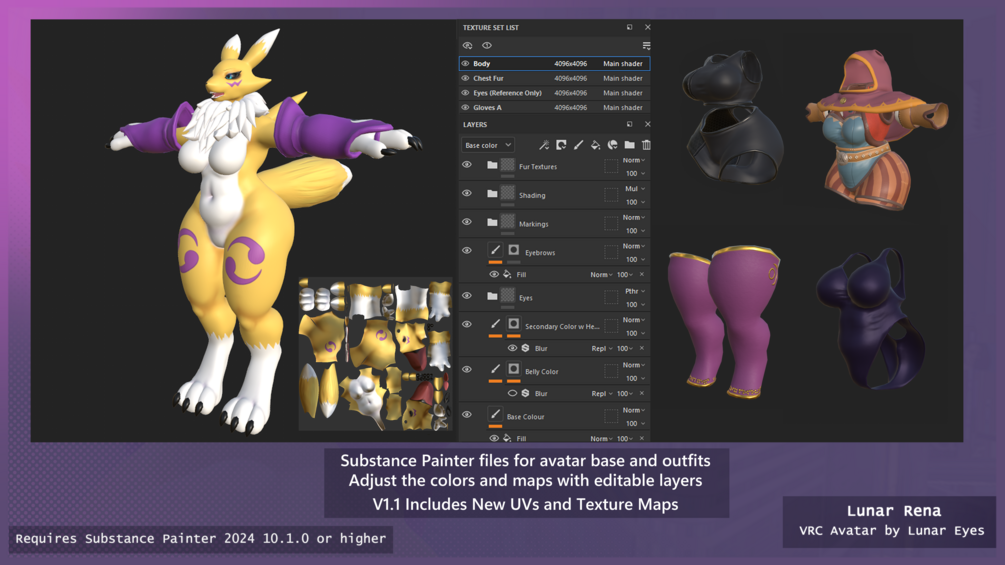Screen dimensions: 1005x565
Task: Open the Base color channel dropdown
Action: [487, 145]
